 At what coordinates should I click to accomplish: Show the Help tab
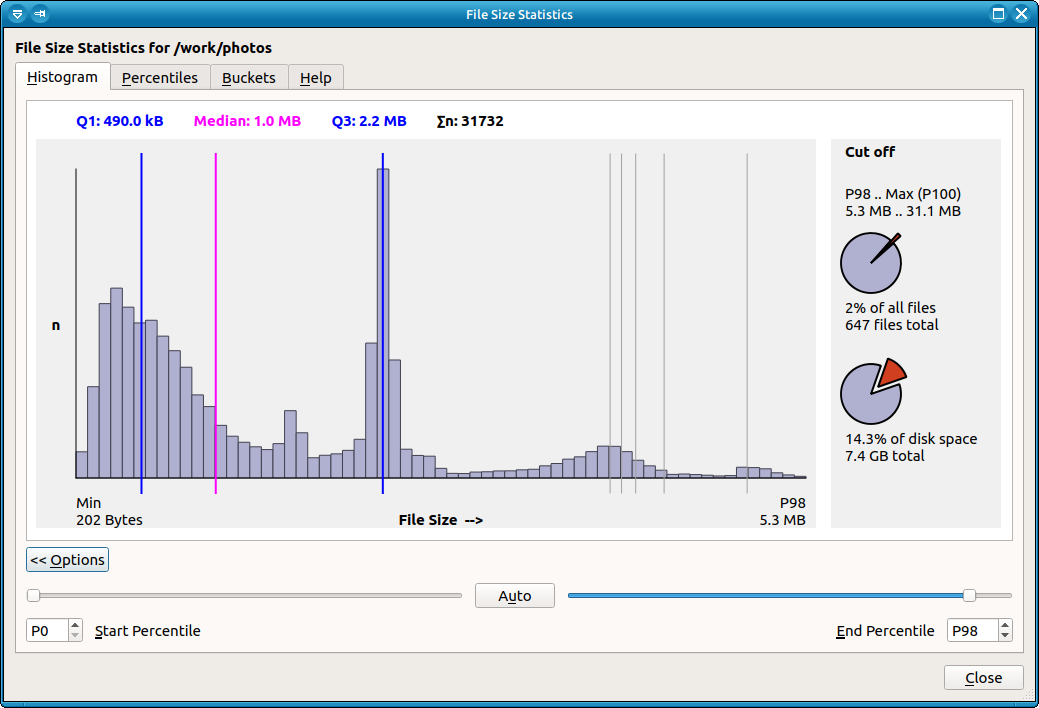pyautogui.click(x=315, y=78)
